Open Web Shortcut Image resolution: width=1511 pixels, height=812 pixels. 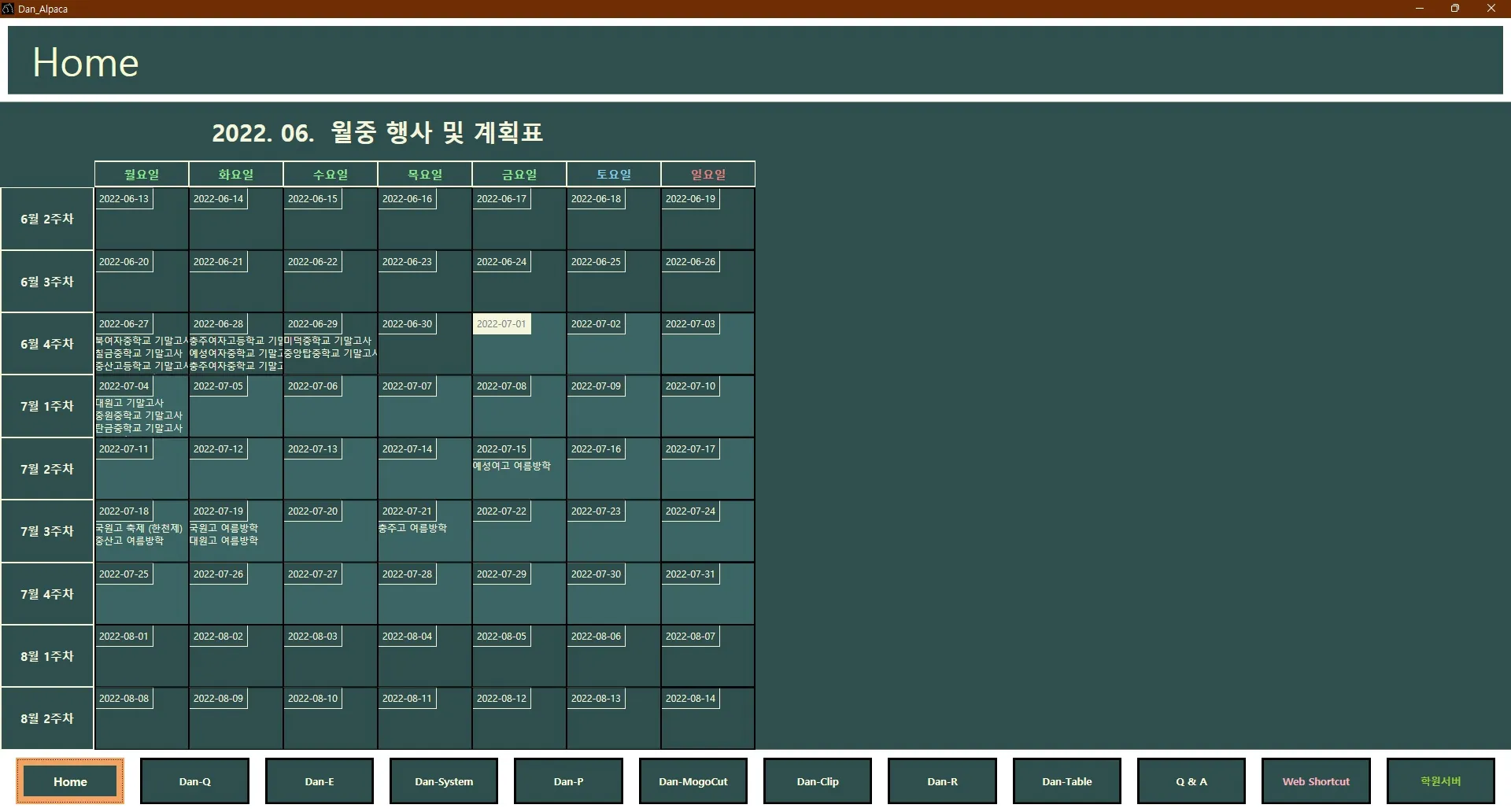1316,781
